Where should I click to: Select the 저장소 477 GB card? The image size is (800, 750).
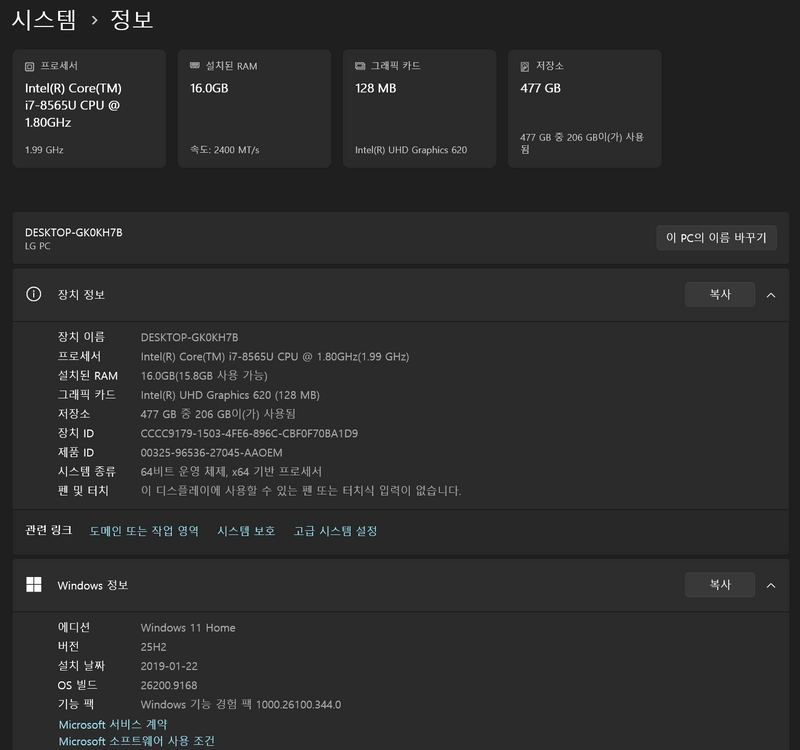click(x=585, y=109)
